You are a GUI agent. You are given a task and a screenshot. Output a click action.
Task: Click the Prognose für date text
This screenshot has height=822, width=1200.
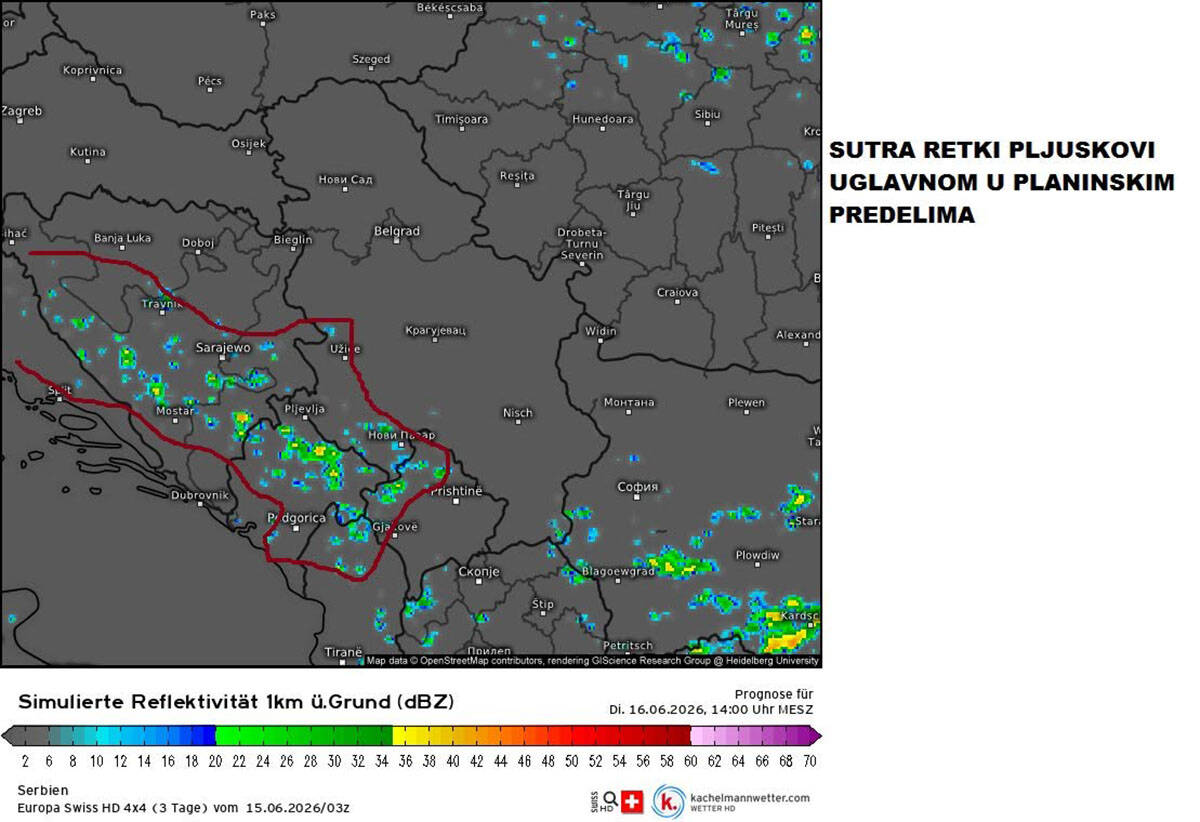click(x=711, y=702)
